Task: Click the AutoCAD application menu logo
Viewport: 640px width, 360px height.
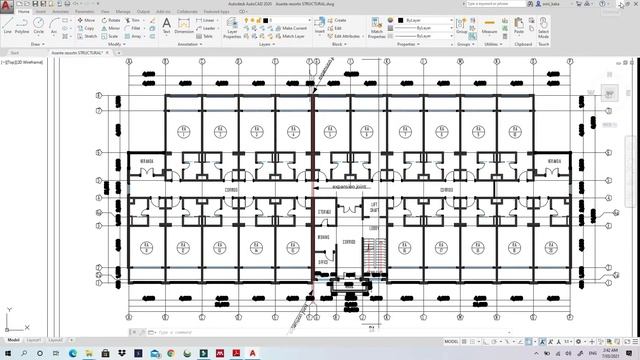Action: (7, 7)
